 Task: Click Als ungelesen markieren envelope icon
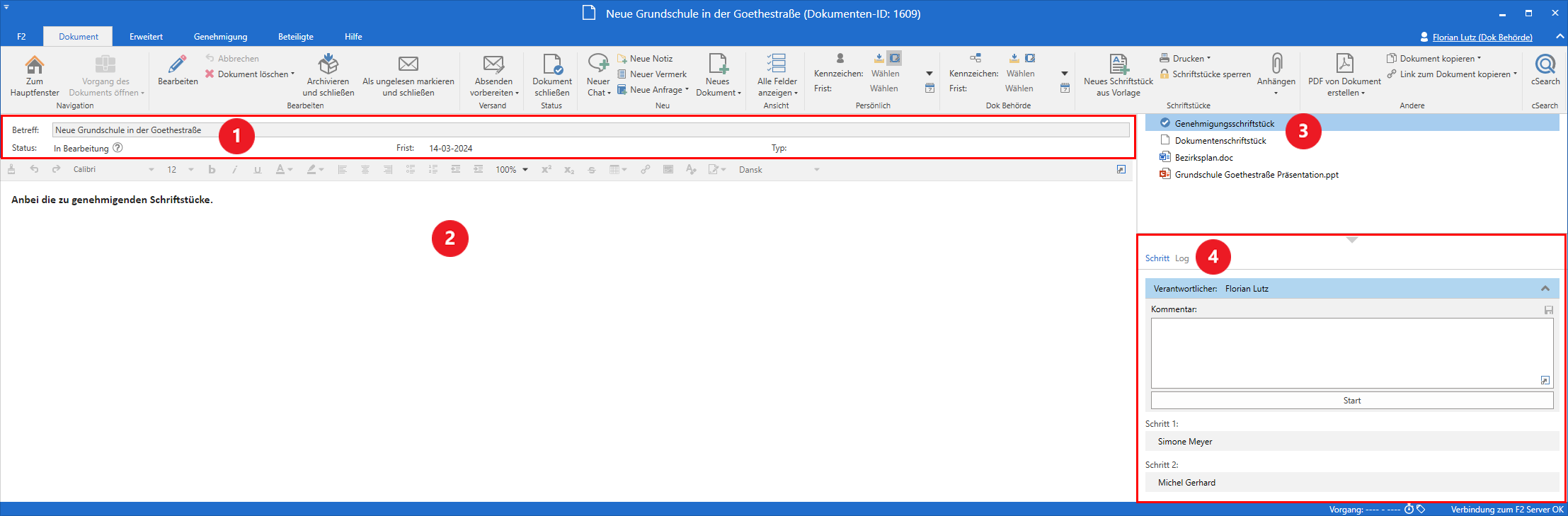[x=408, y=65]
